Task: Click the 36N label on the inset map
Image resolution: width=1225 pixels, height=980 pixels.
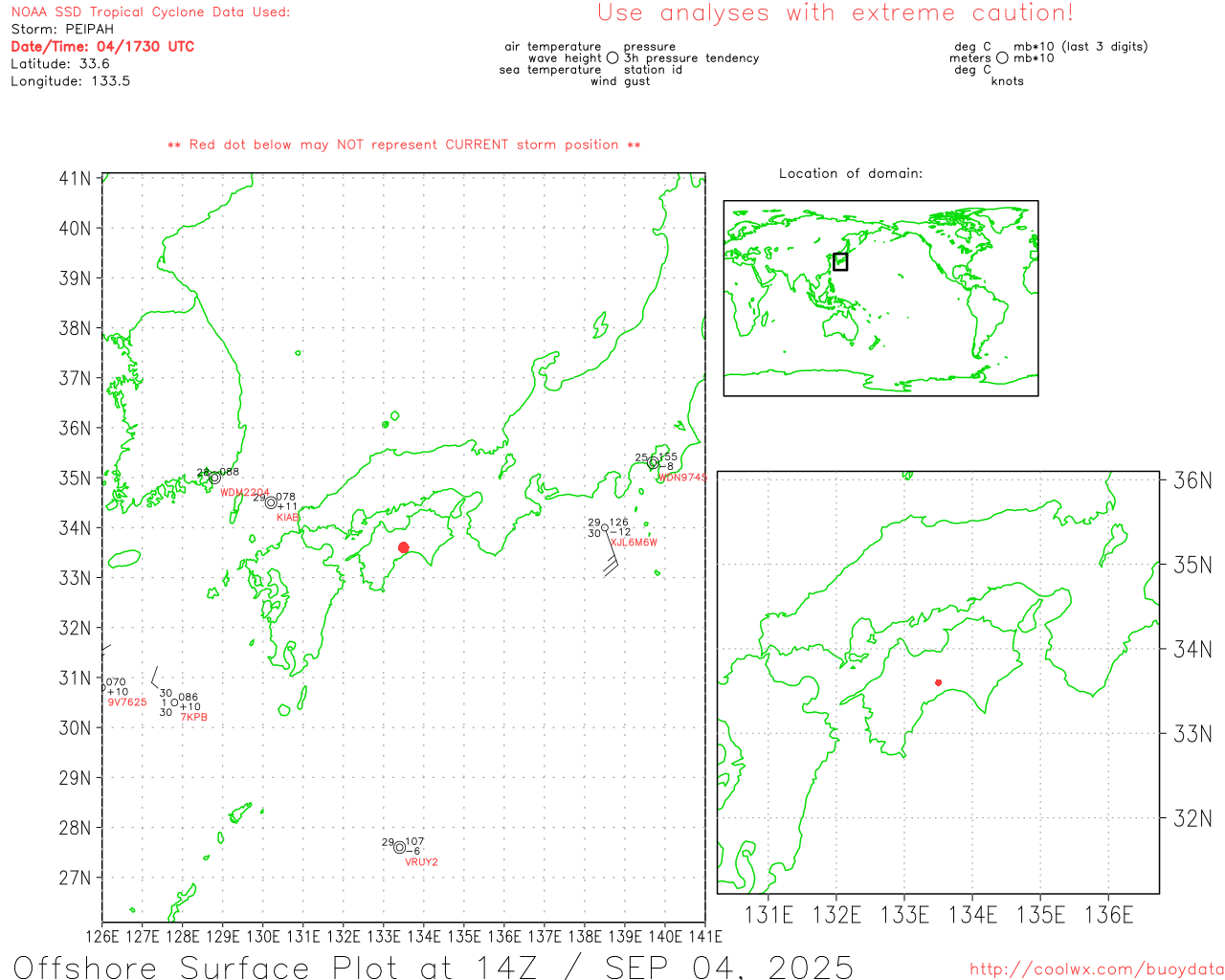Action: point(1192,480)
